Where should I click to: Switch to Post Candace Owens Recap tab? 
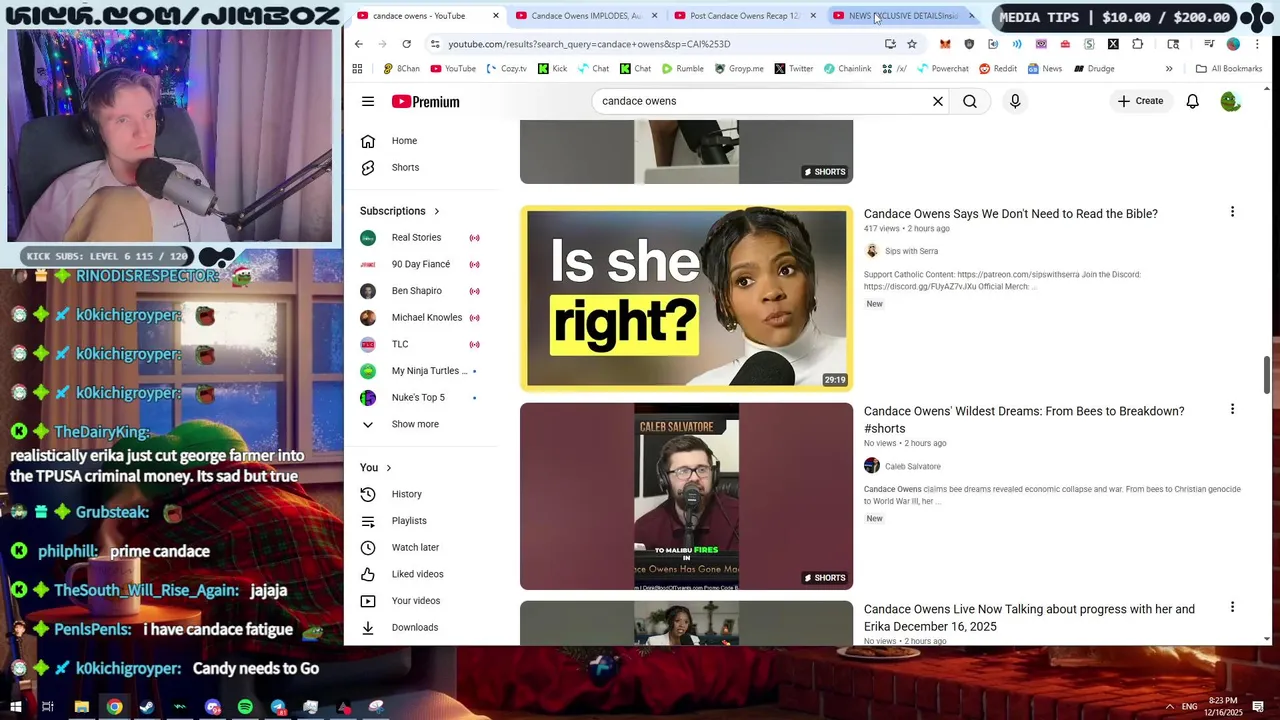point(744,16)
